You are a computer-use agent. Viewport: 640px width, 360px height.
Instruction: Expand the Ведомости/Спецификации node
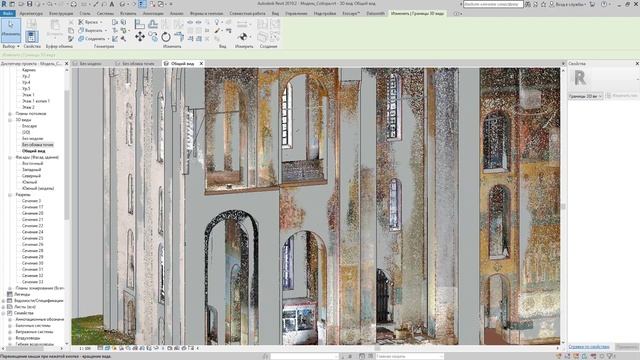tap(4, 300)
